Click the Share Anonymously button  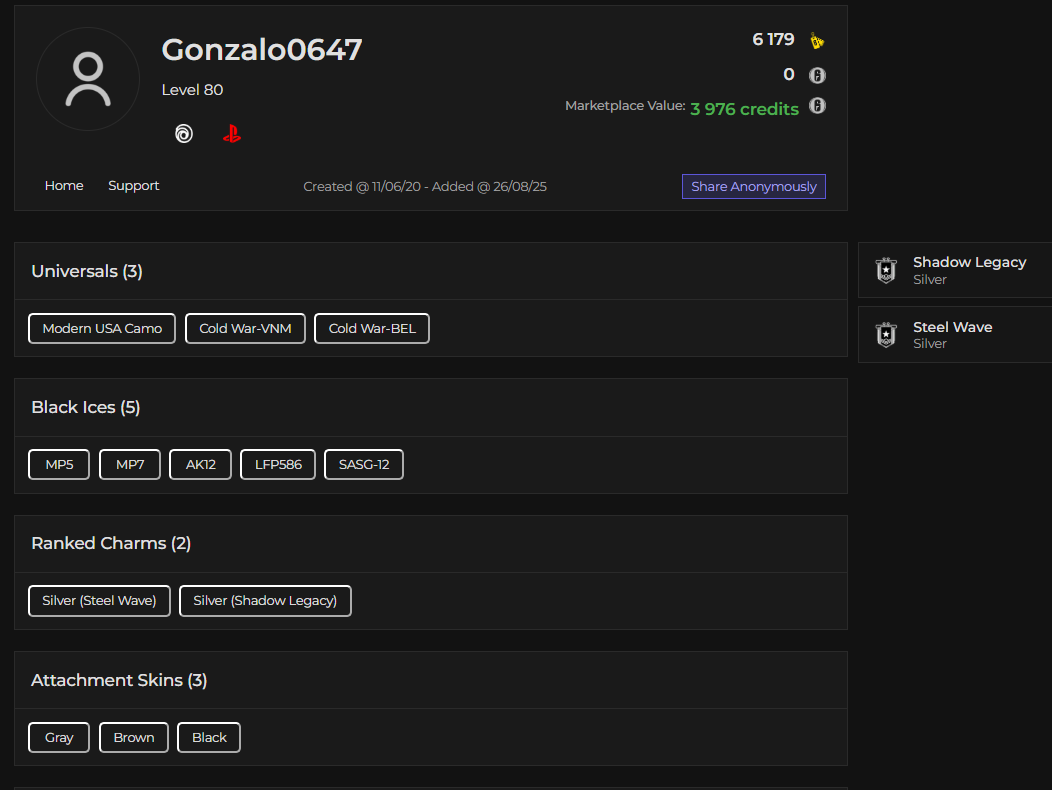point(753,187)
